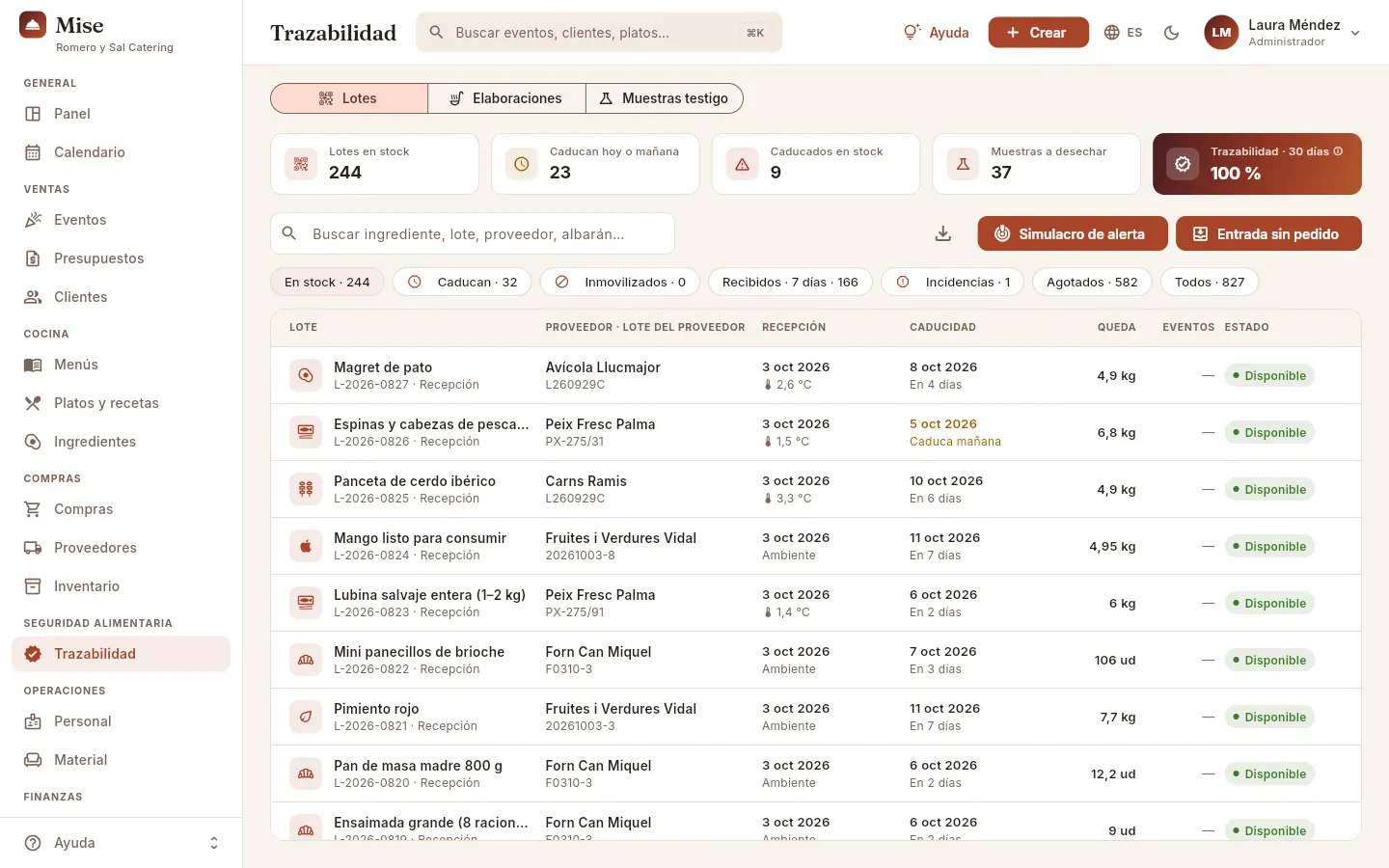Toggle dark mode moon icon

(1172, 33)
